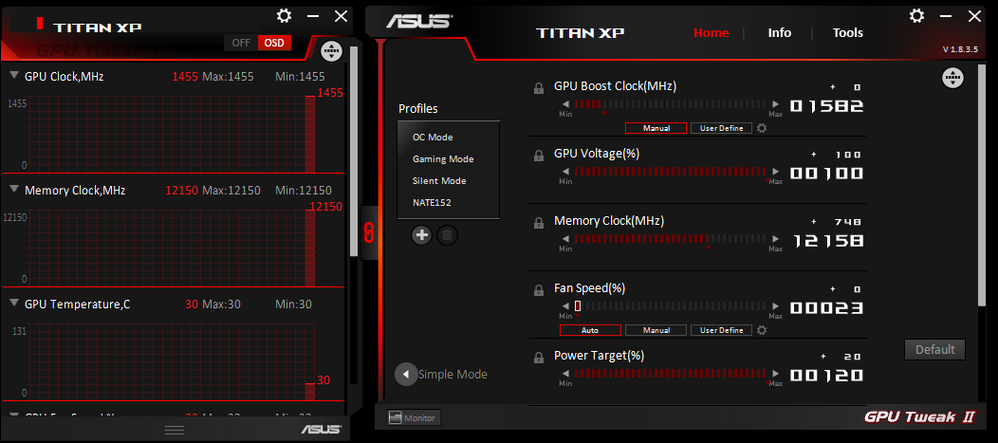
Task: Decrease Fan Speed with left arrow
Action: [x=565, y=306]
